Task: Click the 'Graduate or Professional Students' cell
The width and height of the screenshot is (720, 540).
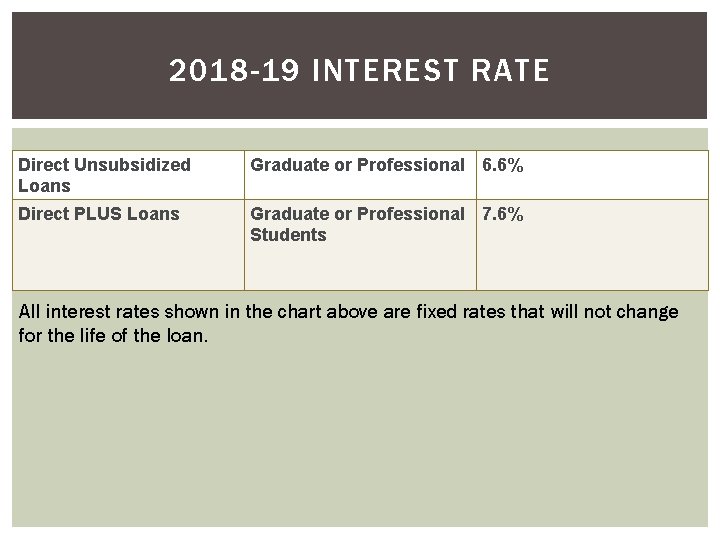Action: tap(360, 245)
